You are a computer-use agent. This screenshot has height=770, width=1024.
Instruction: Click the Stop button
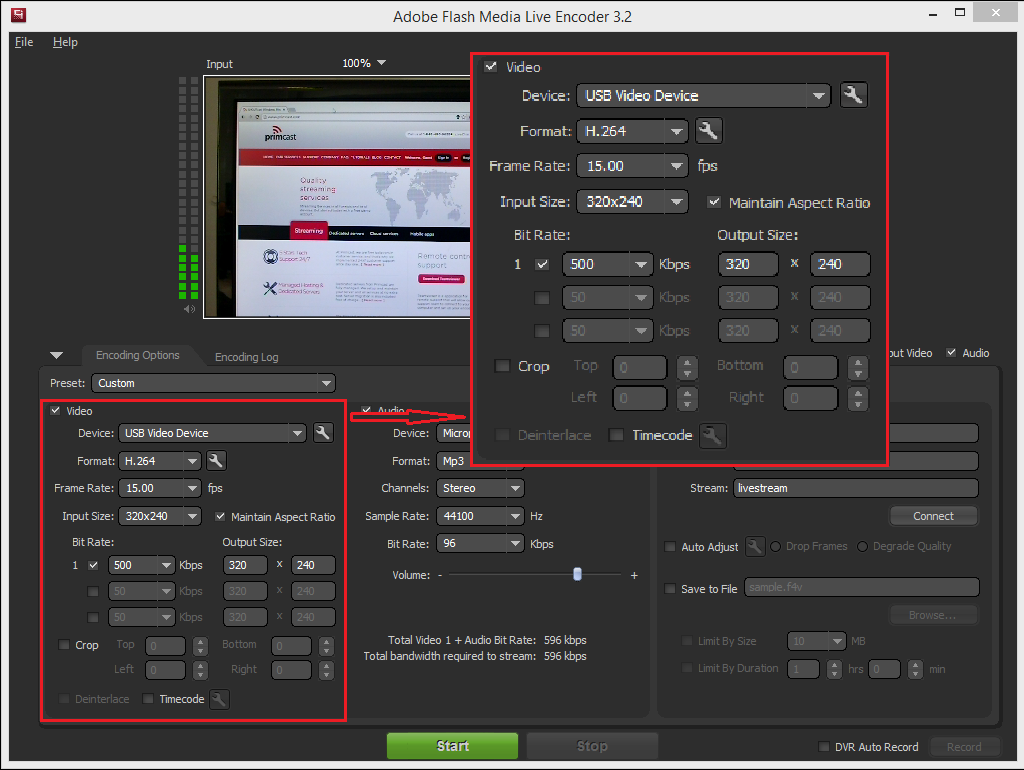pos(592,746)
